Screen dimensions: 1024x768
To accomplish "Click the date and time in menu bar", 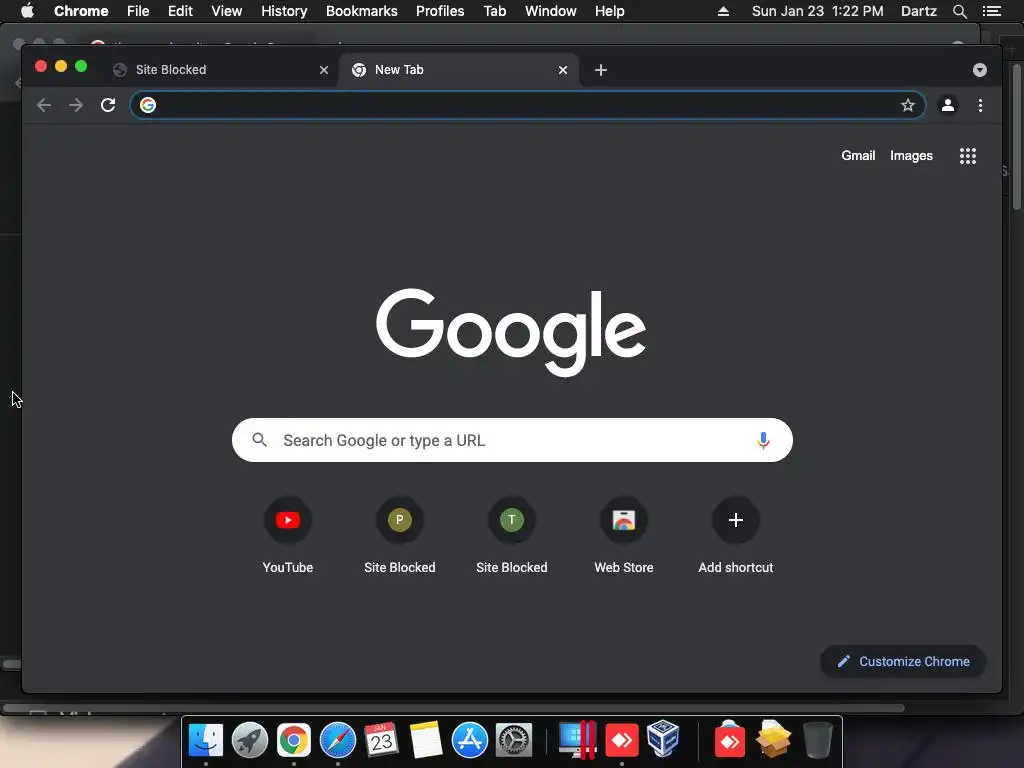I will click(818, 11).
